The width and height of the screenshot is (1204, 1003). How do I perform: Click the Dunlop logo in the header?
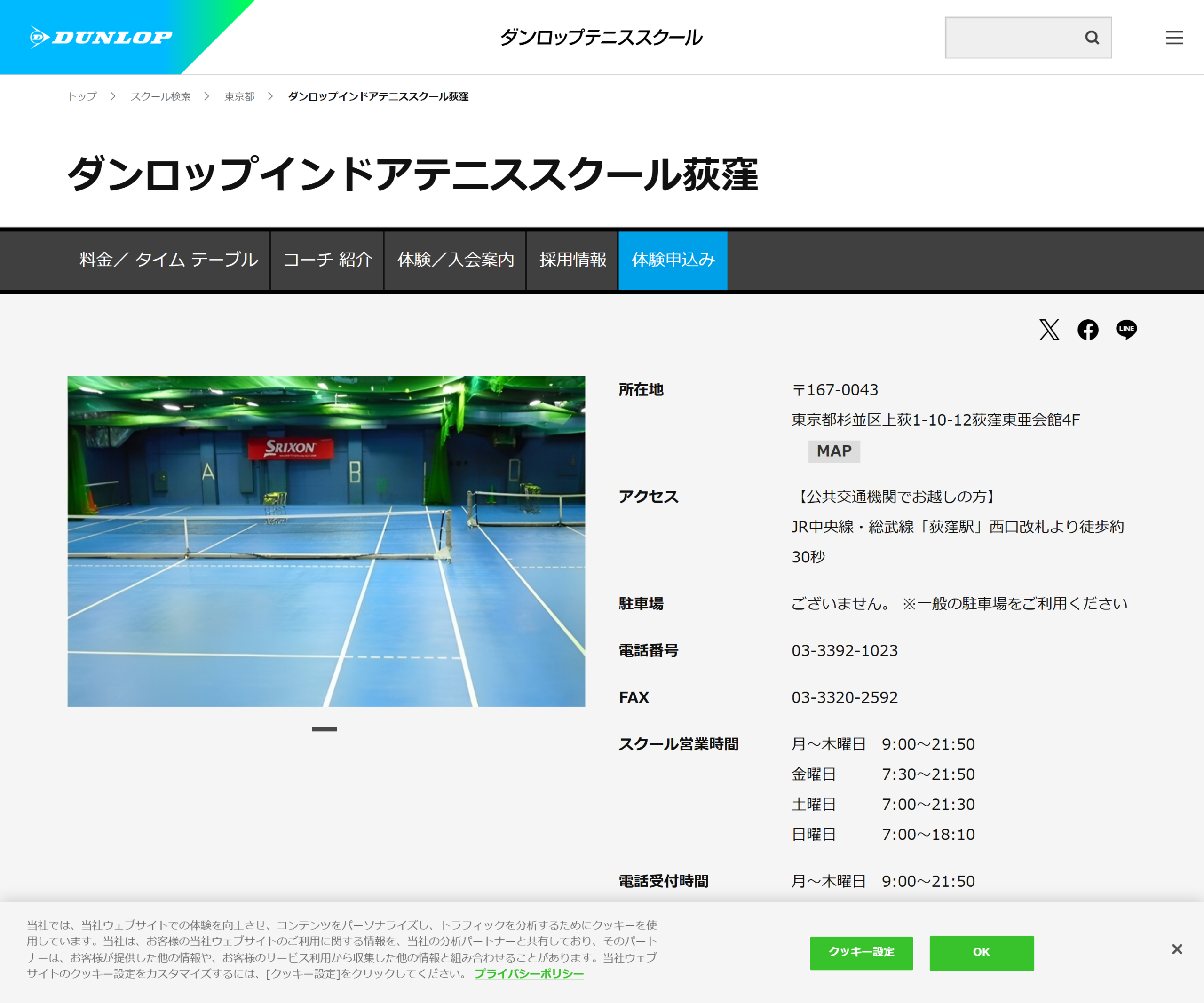tap(101, 37)
